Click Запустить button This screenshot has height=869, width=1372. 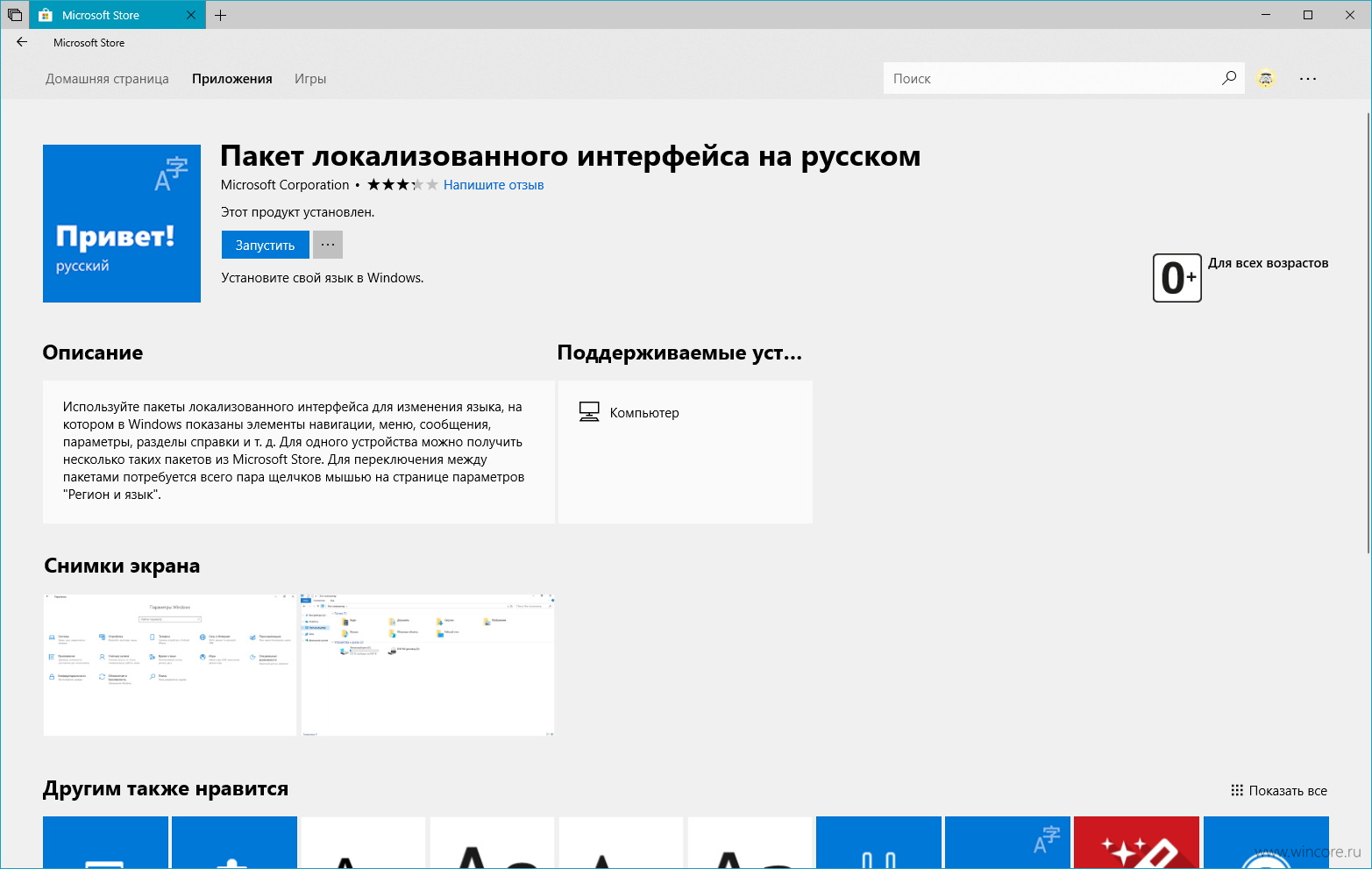(x=265, y=245)
